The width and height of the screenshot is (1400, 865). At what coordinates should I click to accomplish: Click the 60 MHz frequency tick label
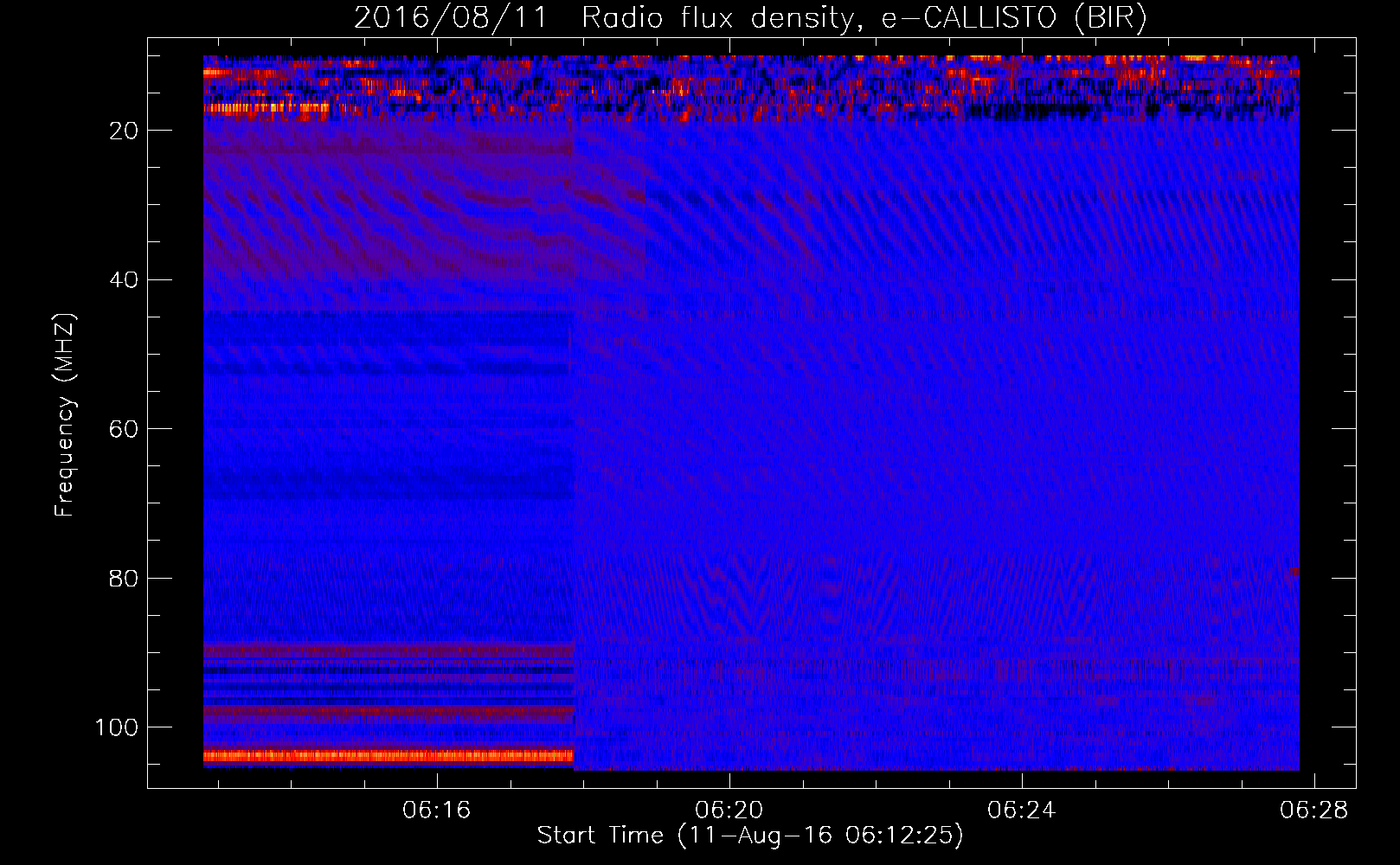[x=124, y=429]
